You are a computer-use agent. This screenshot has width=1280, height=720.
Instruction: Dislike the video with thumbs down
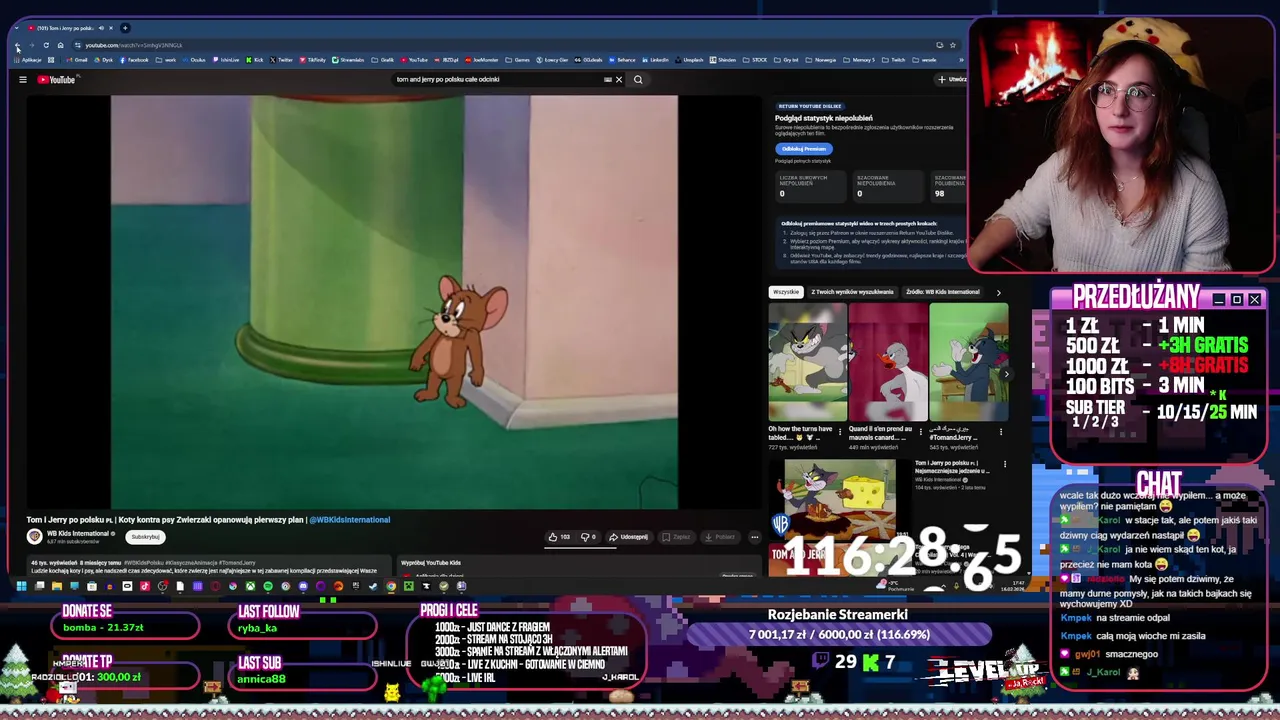(589, 537)
